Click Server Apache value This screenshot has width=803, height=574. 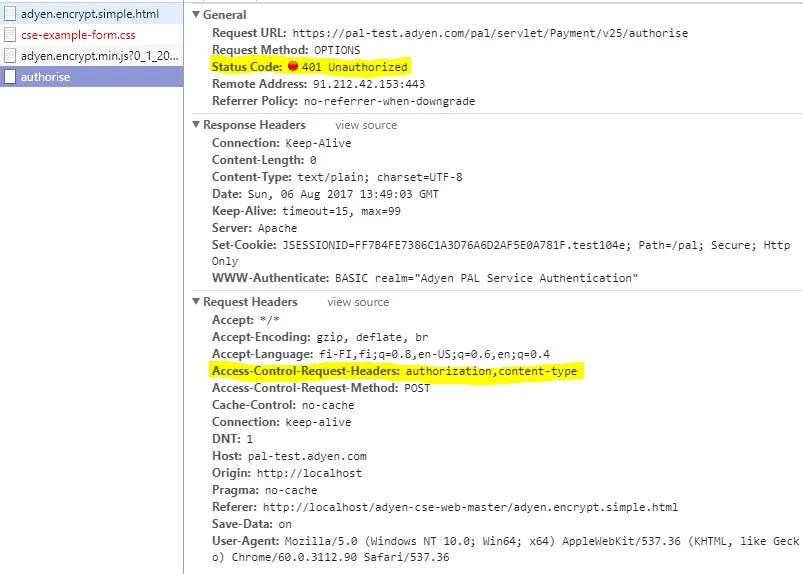pos(277,228)
